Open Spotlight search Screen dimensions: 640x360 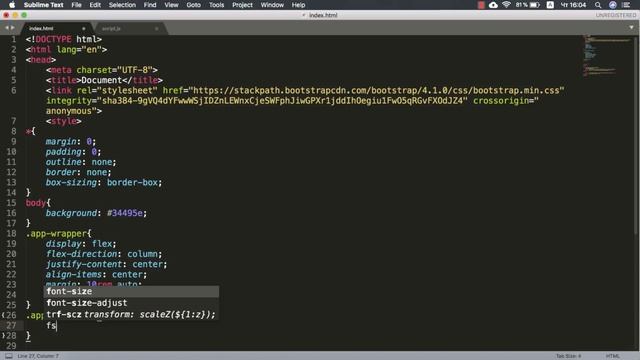pyautogui.click(x=598, y=5)
